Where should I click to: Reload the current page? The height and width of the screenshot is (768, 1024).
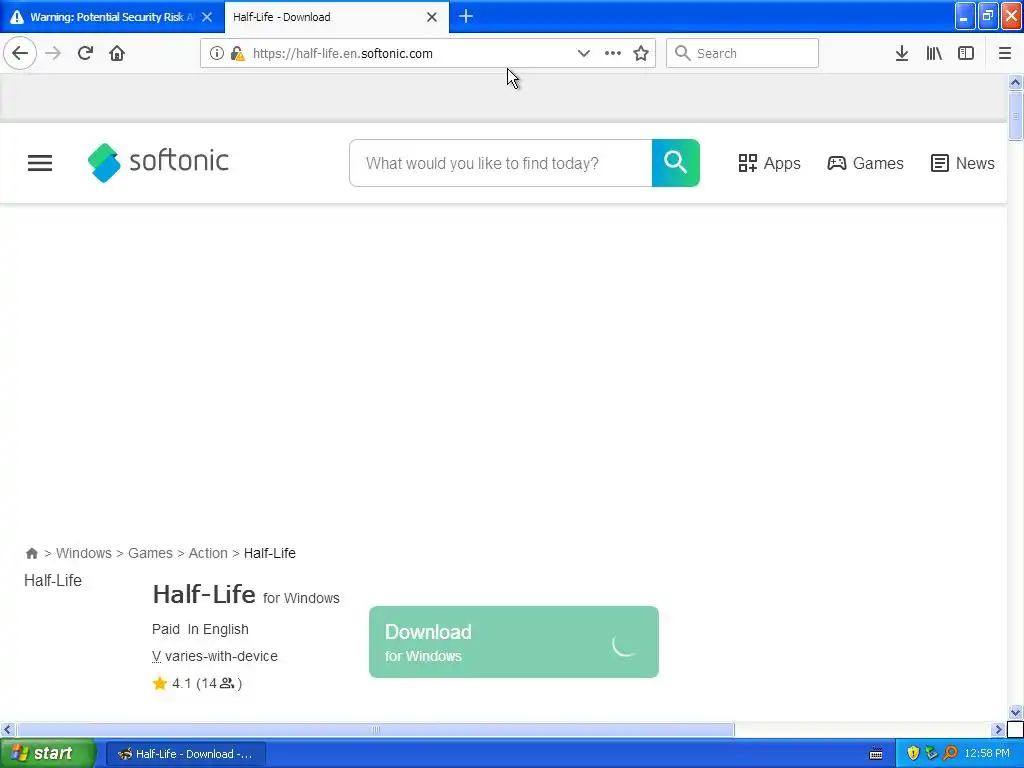click(86, 53)
